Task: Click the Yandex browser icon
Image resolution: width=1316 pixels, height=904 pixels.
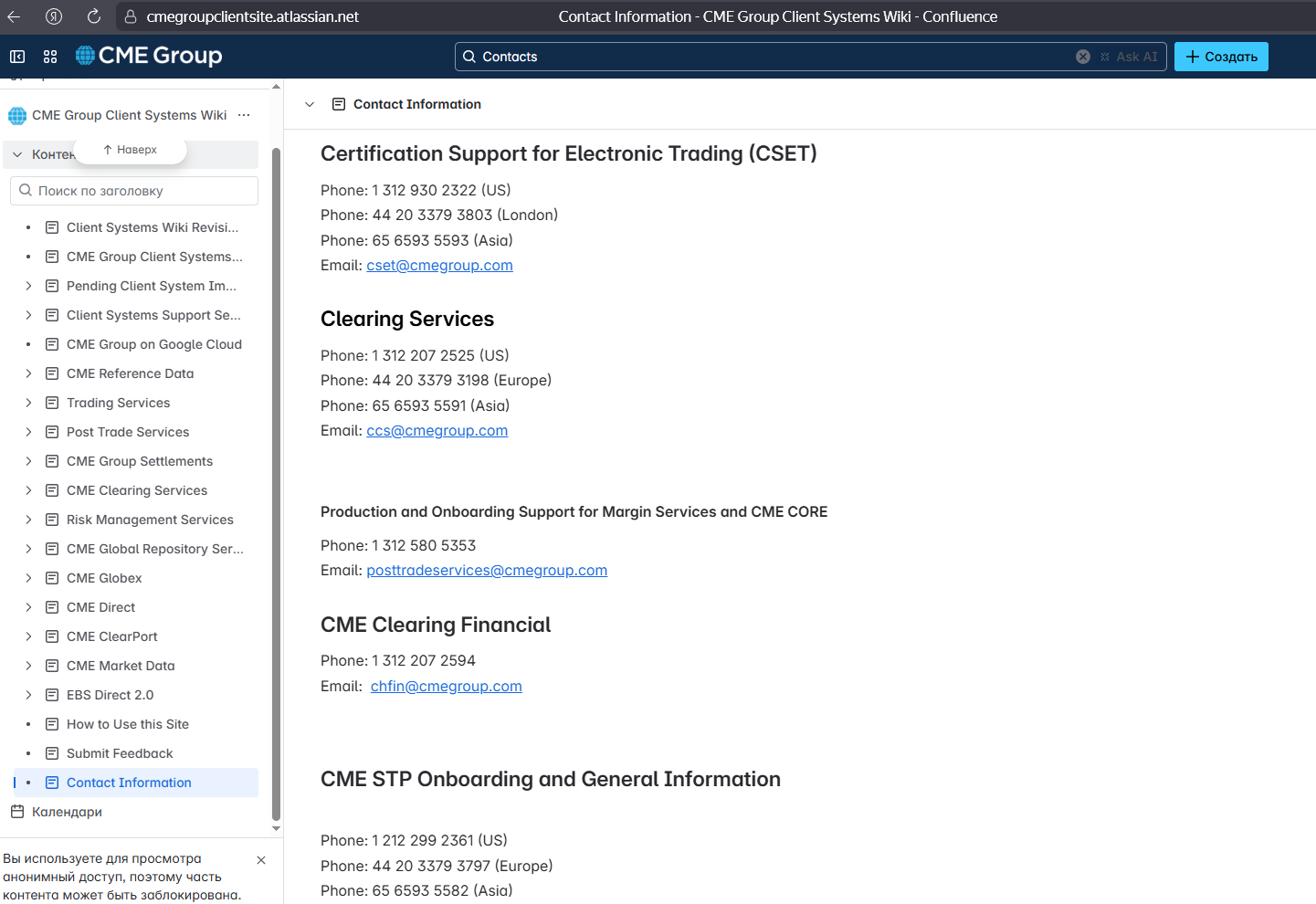Action: click(54, 16)
